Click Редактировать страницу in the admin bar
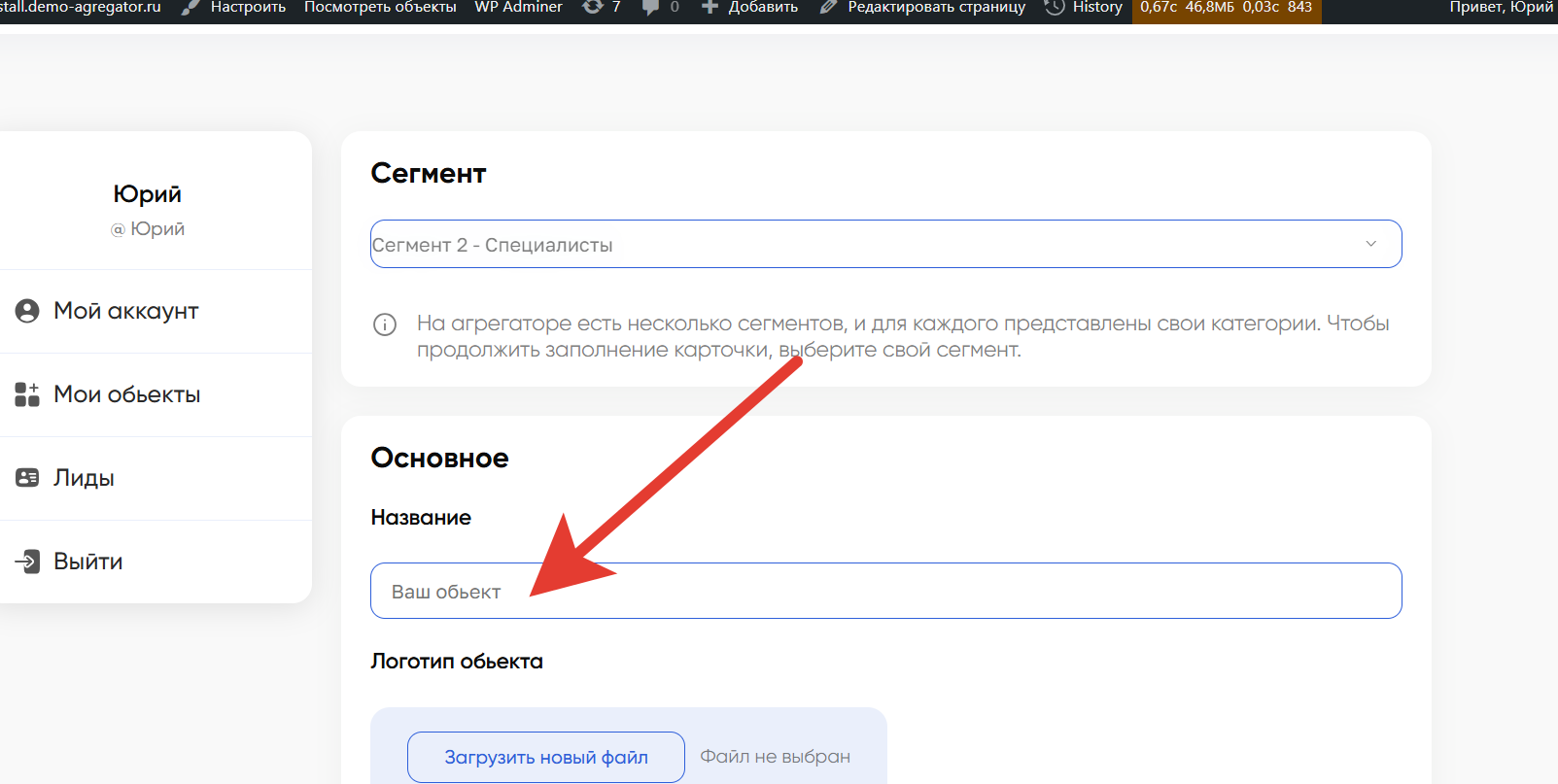Viewport: 1558px width, 784px height. (x=935, y=8)
